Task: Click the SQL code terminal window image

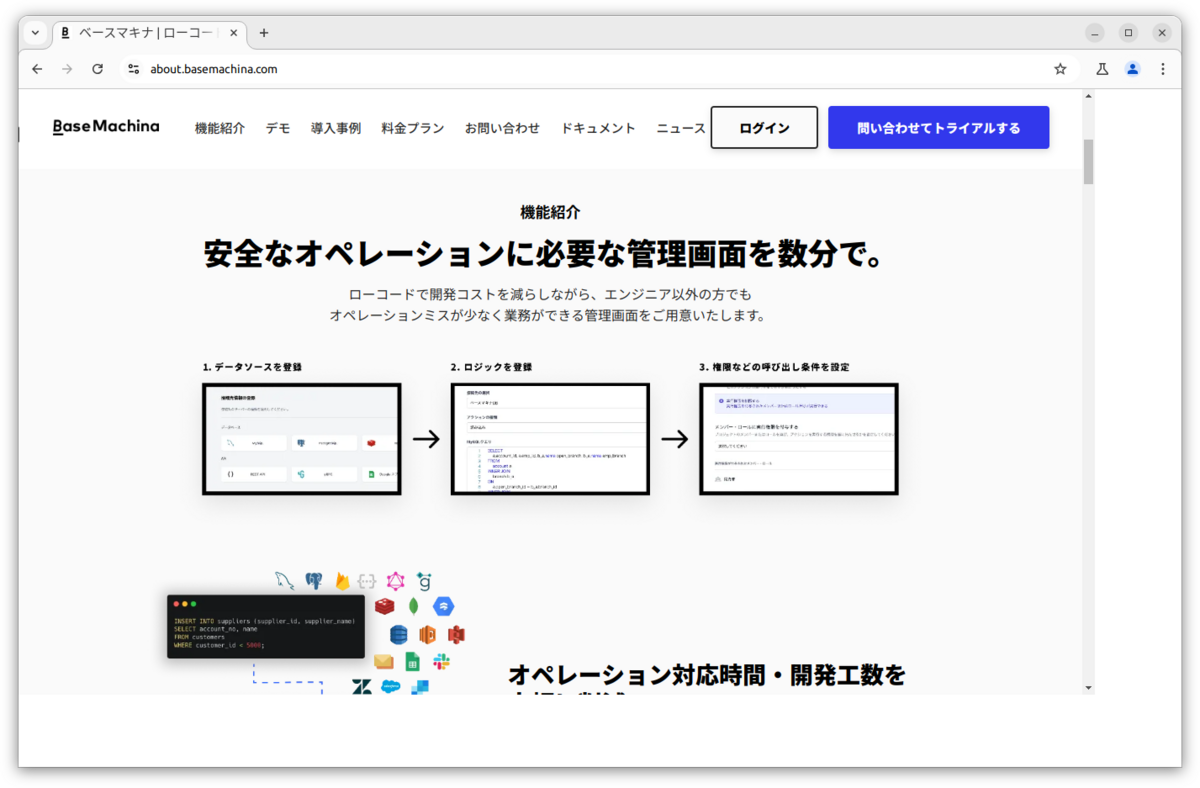Action: (266, 626)
